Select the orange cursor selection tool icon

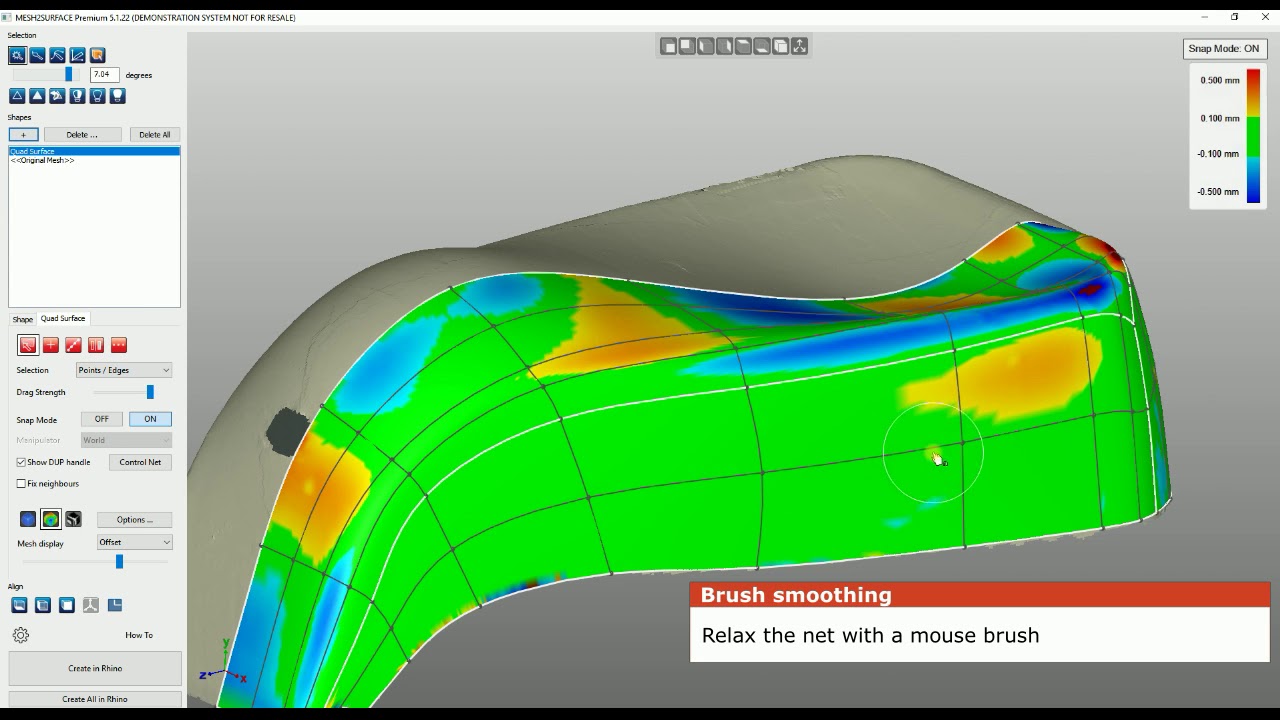click(97, 55)
